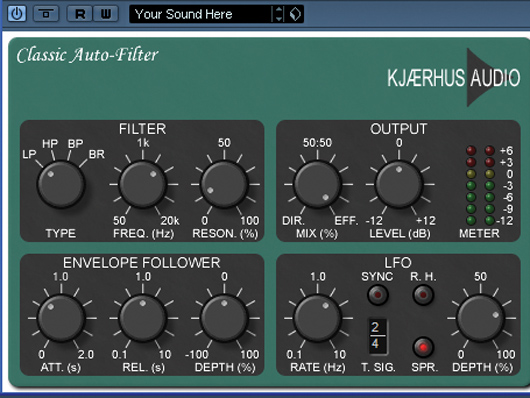The image size is (530, 398).
Task: Click the 'Your Sound Here' preset name field
Action: tap(200, 14)
